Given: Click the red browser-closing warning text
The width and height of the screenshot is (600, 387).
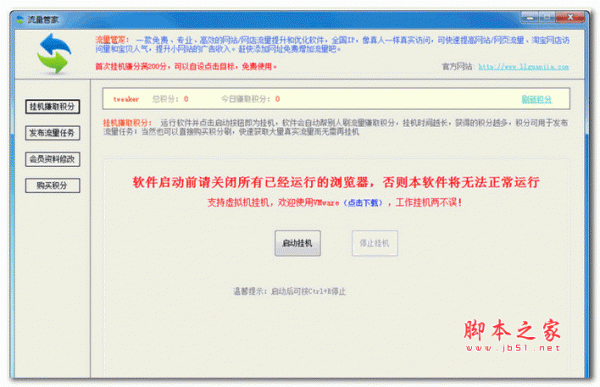Looking at the screenshot, I should click(x=336, y=182).
